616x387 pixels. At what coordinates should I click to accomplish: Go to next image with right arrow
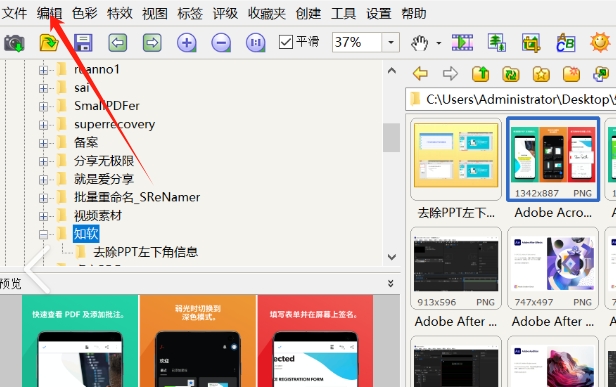pos(152,42)
